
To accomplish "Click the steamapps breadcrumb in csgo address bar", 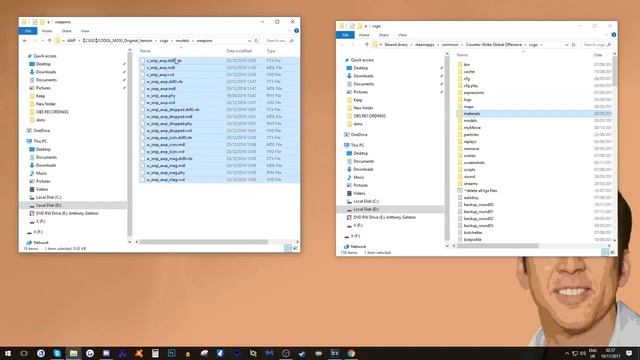I will [x=424, y=45].
